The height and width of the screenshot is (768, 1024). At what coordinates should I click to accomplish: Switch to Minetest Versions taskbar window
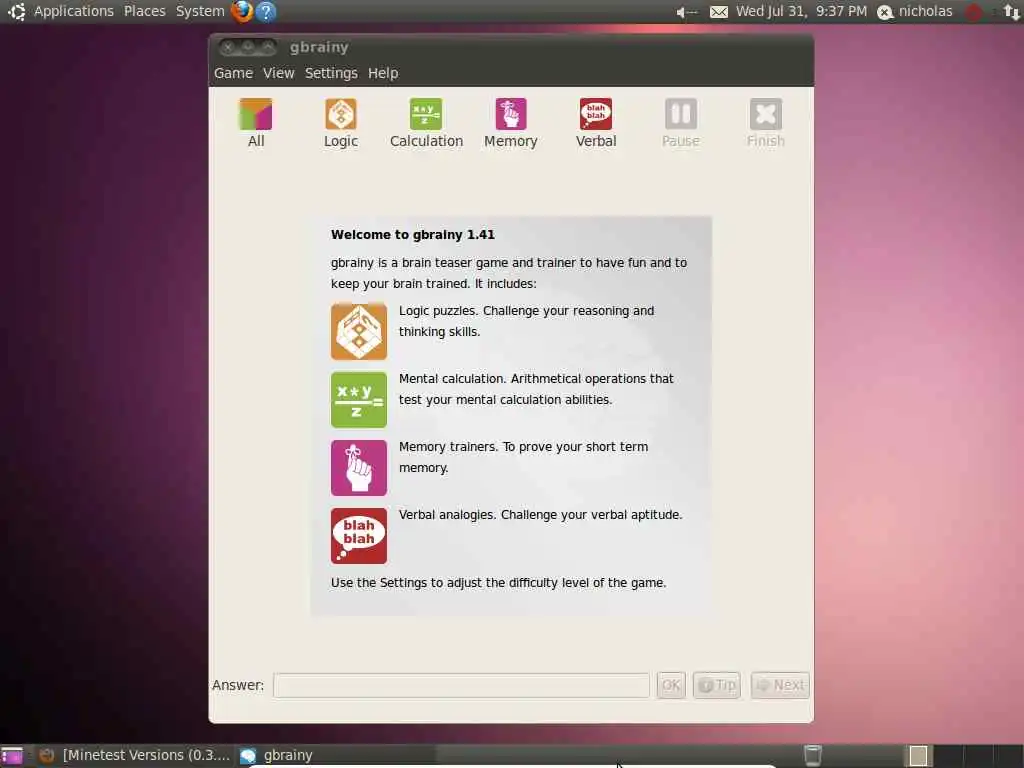[135, 755]
